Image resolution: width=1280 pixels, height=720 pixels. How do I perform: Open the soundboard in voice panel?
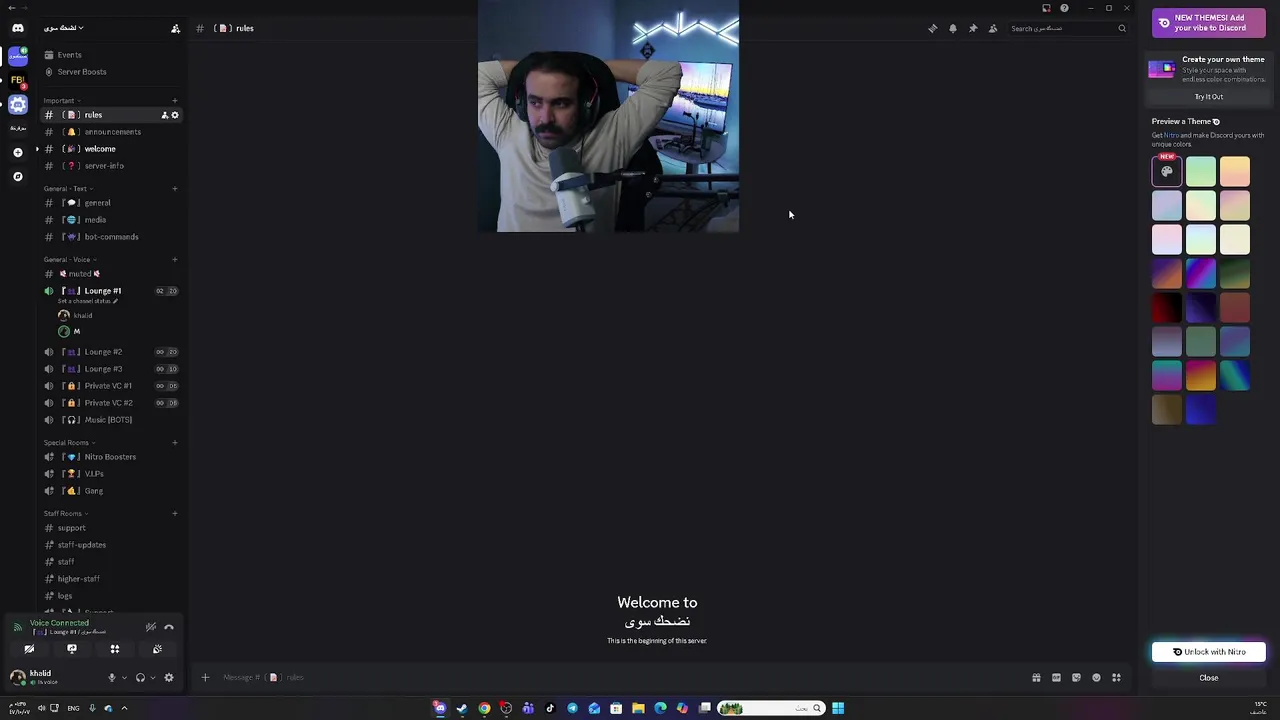pos(158,649)
